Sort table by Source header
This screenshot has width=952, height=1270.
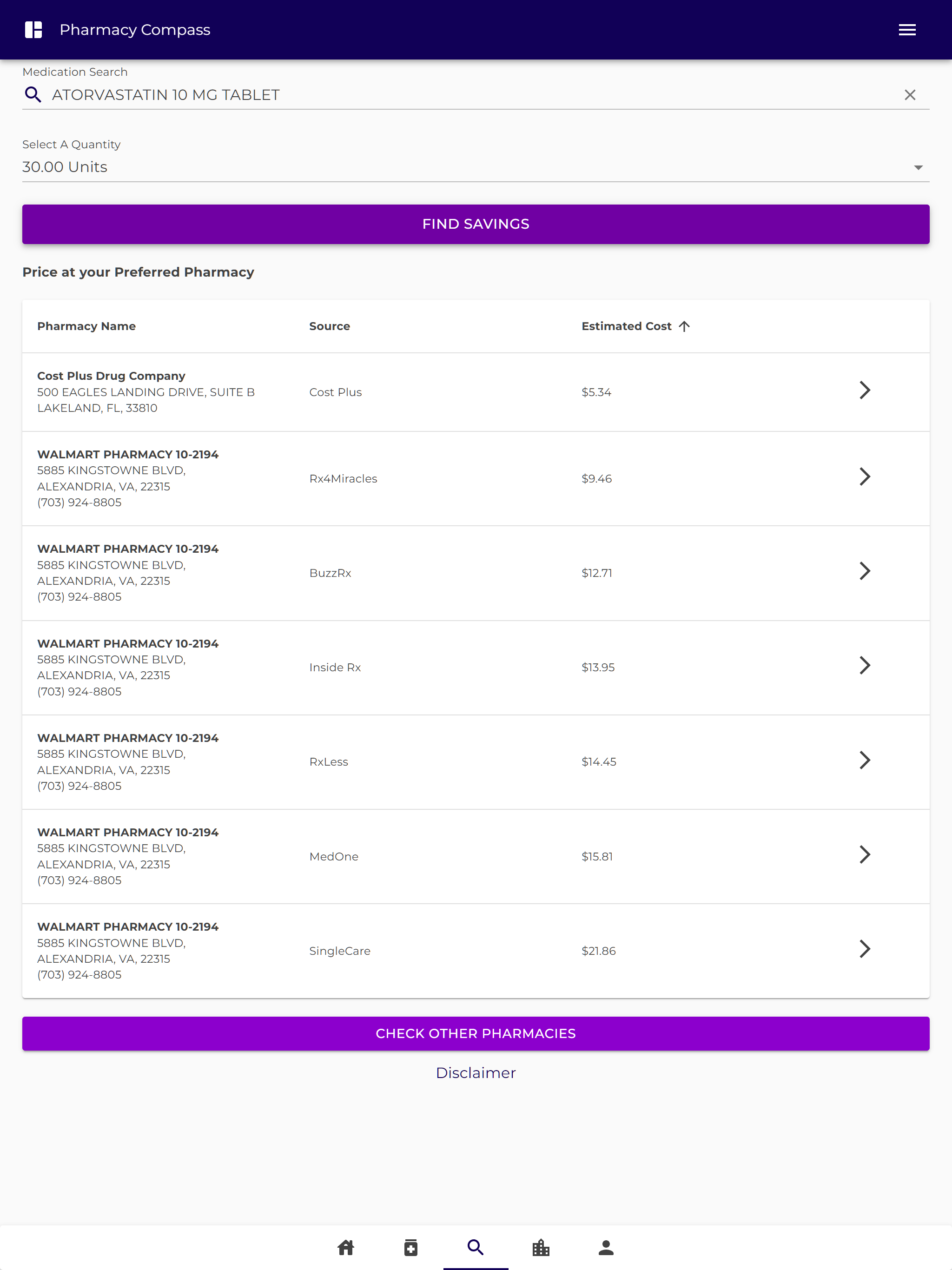point(330,326)
